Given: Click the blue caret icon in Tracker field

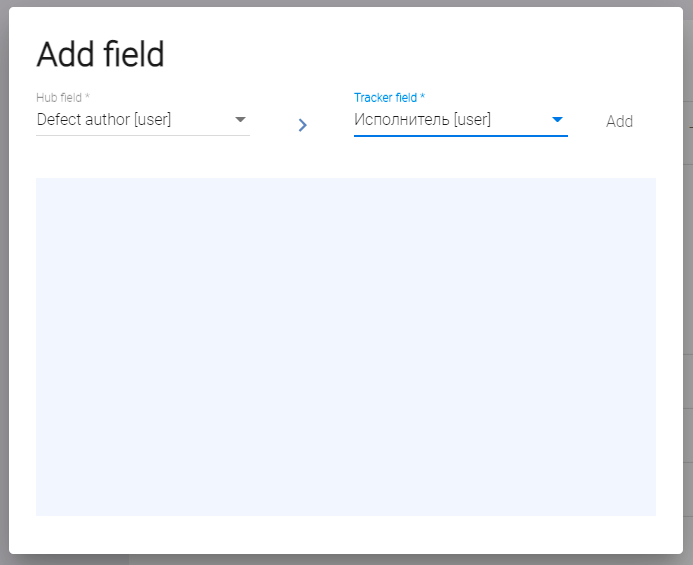Looking at the screenshot, I should (x=558, y=120).
